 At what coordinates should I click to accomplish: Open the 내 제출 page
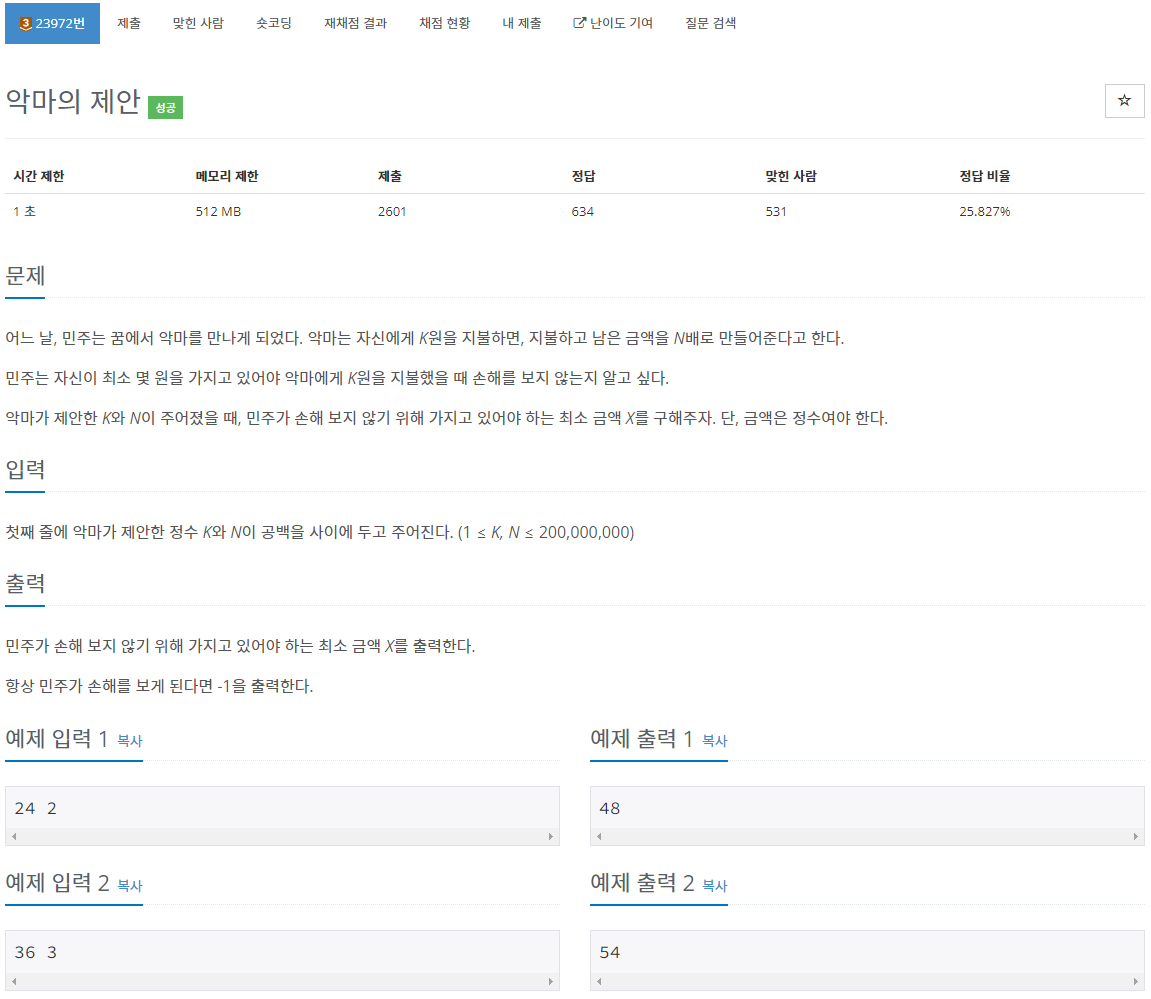[x=521, y=22]
